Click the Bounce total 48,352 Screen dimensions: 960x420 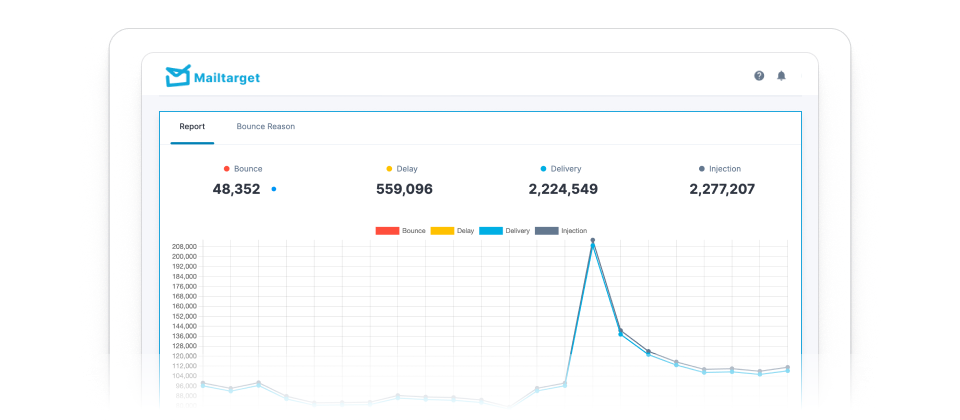[236, 189]
